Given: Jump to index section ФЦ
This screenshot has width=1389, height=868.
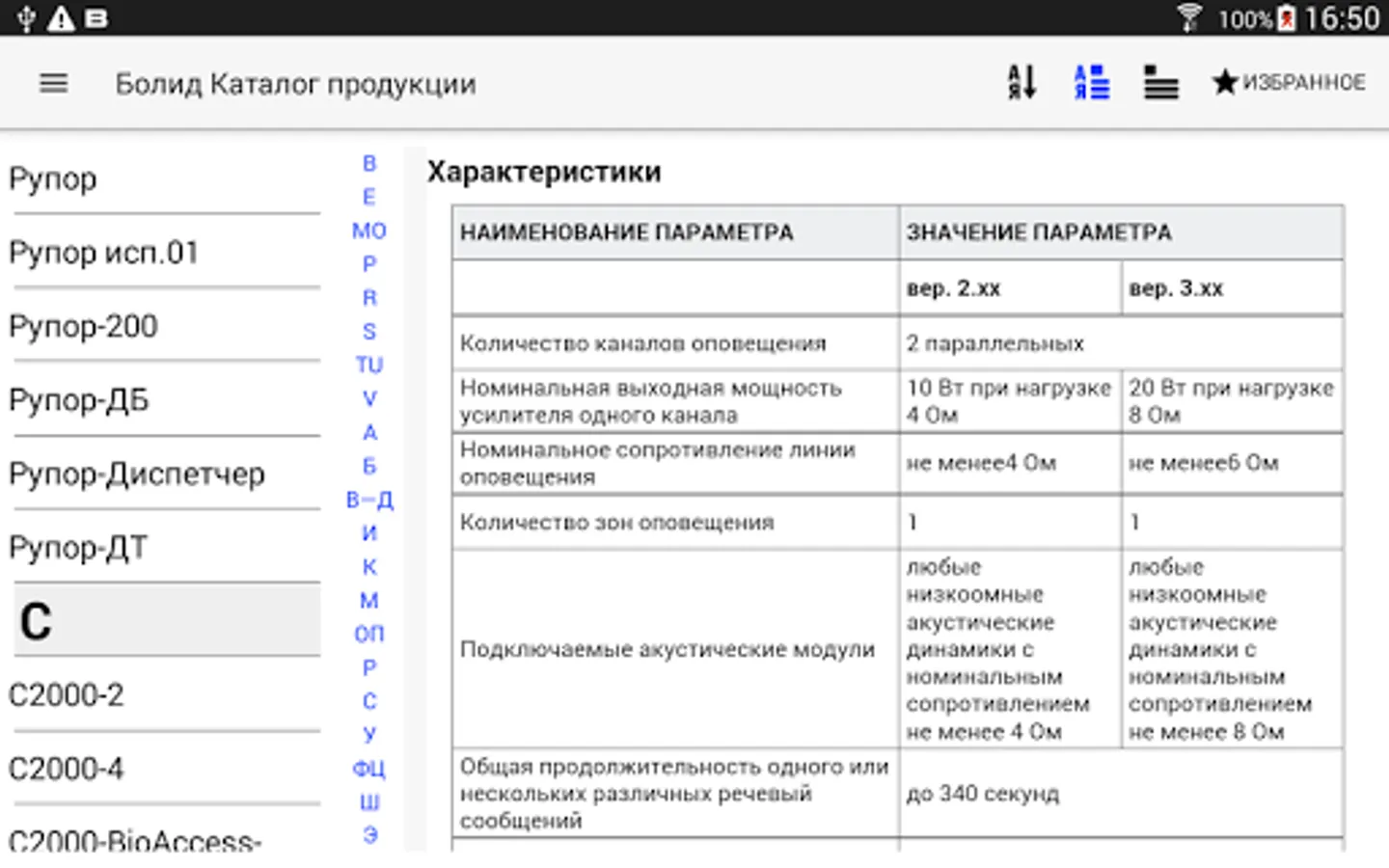Looking at the screenshot, I should tap(369, 768).
